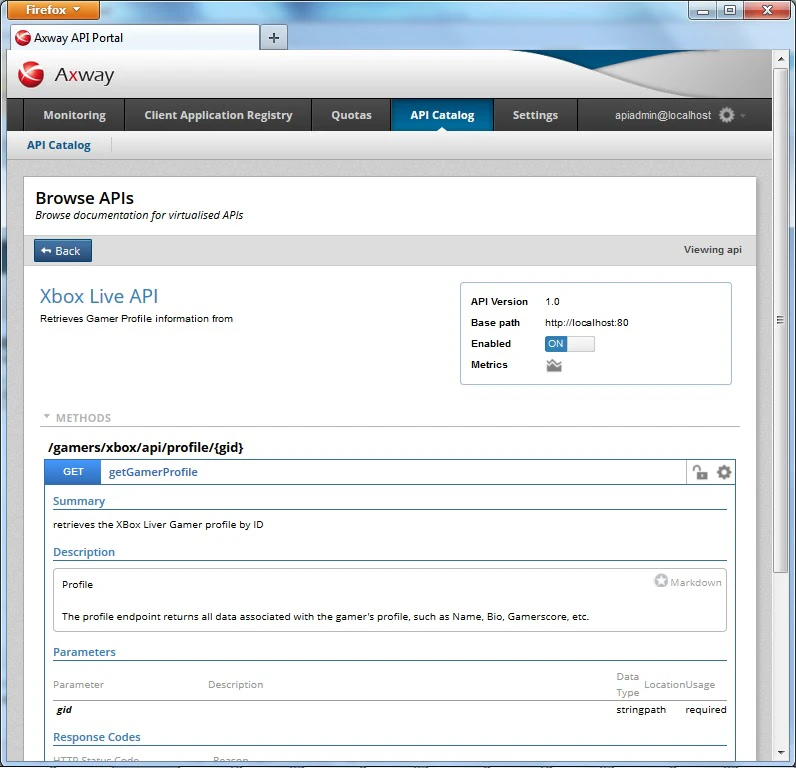Select Axway API Portal browser tab
Screen dimensions: 796x768
pos(135,38)
